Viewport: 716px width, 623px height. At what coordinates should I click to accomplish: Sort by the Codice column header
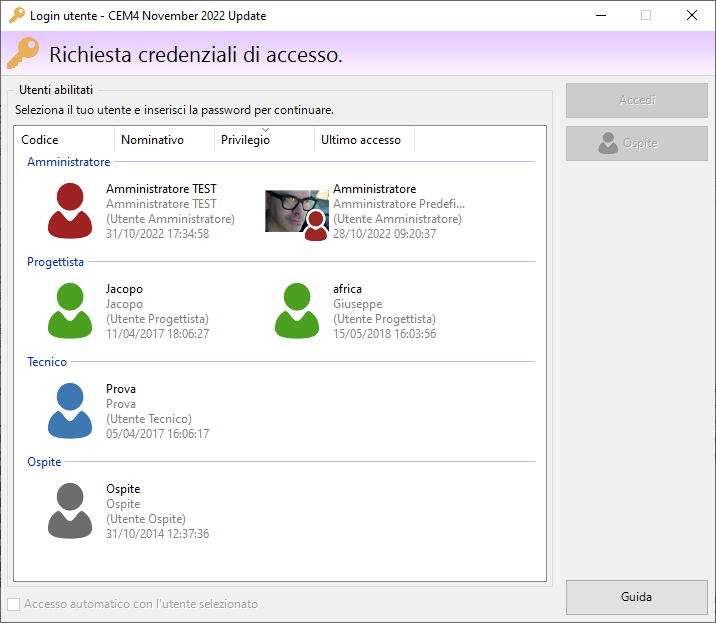[64, 140]
